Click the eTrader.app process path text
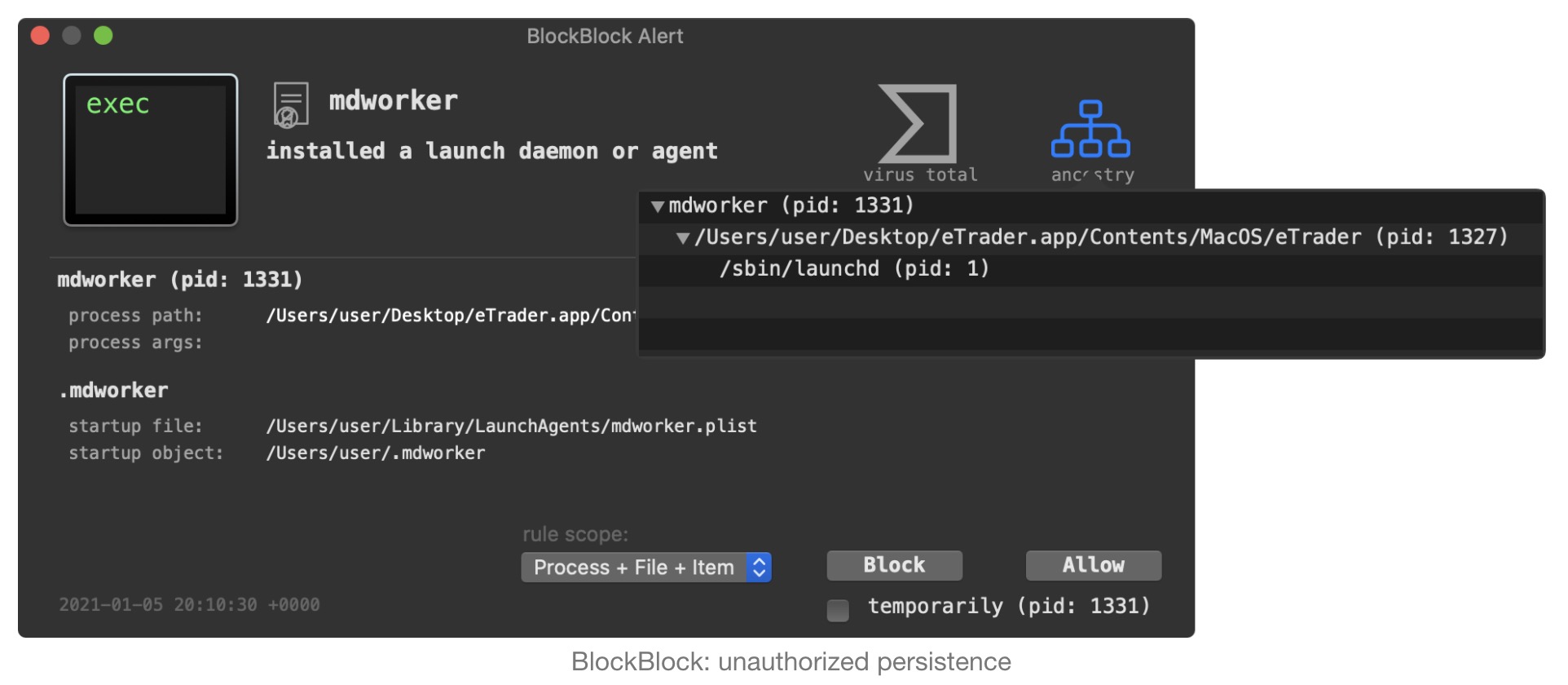The width and height of the screenshot is (1568, 685). coord(450,316)
